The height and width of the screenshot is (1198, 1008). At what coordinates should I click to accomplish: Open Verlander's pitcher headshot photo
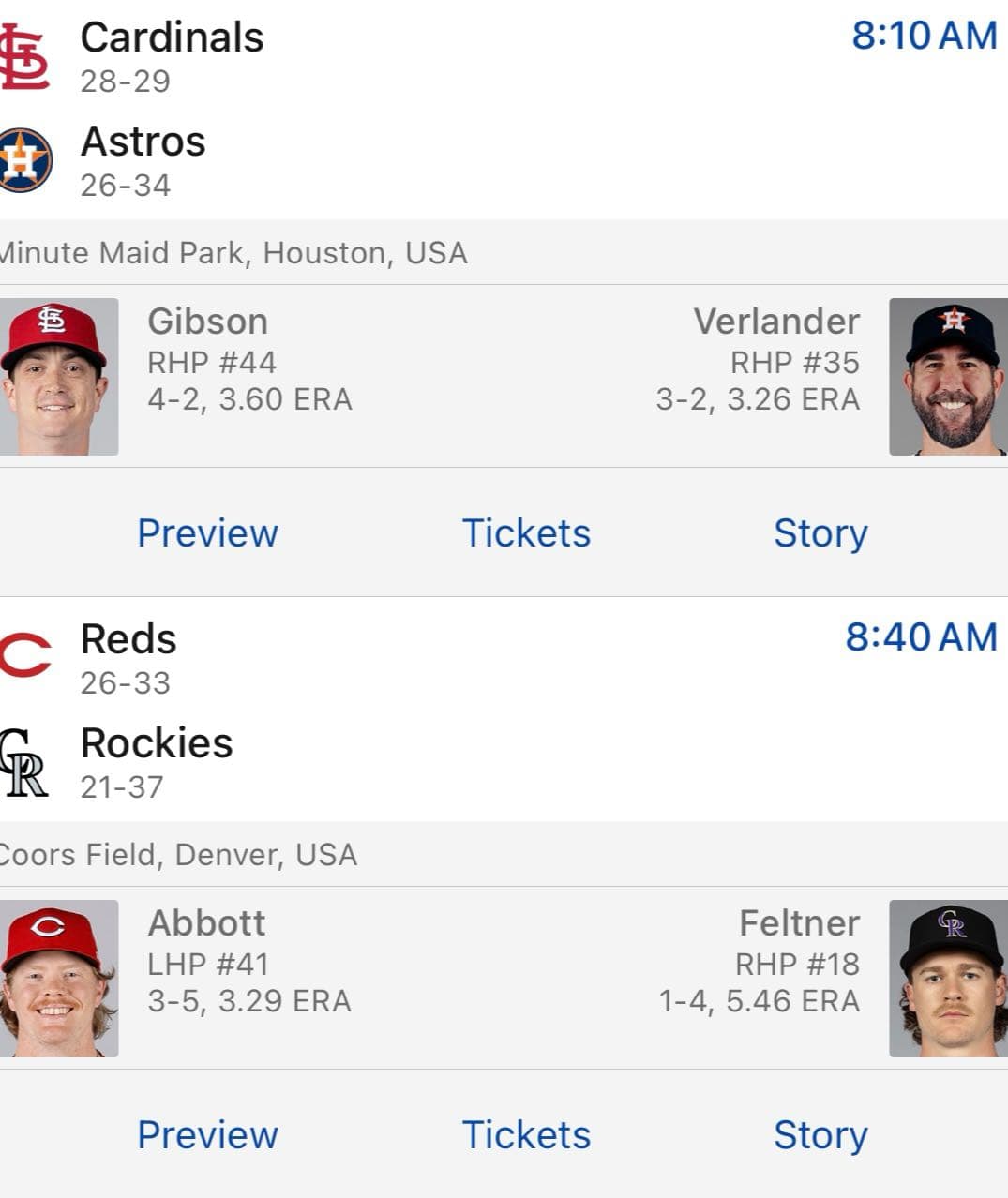[948, 377]
